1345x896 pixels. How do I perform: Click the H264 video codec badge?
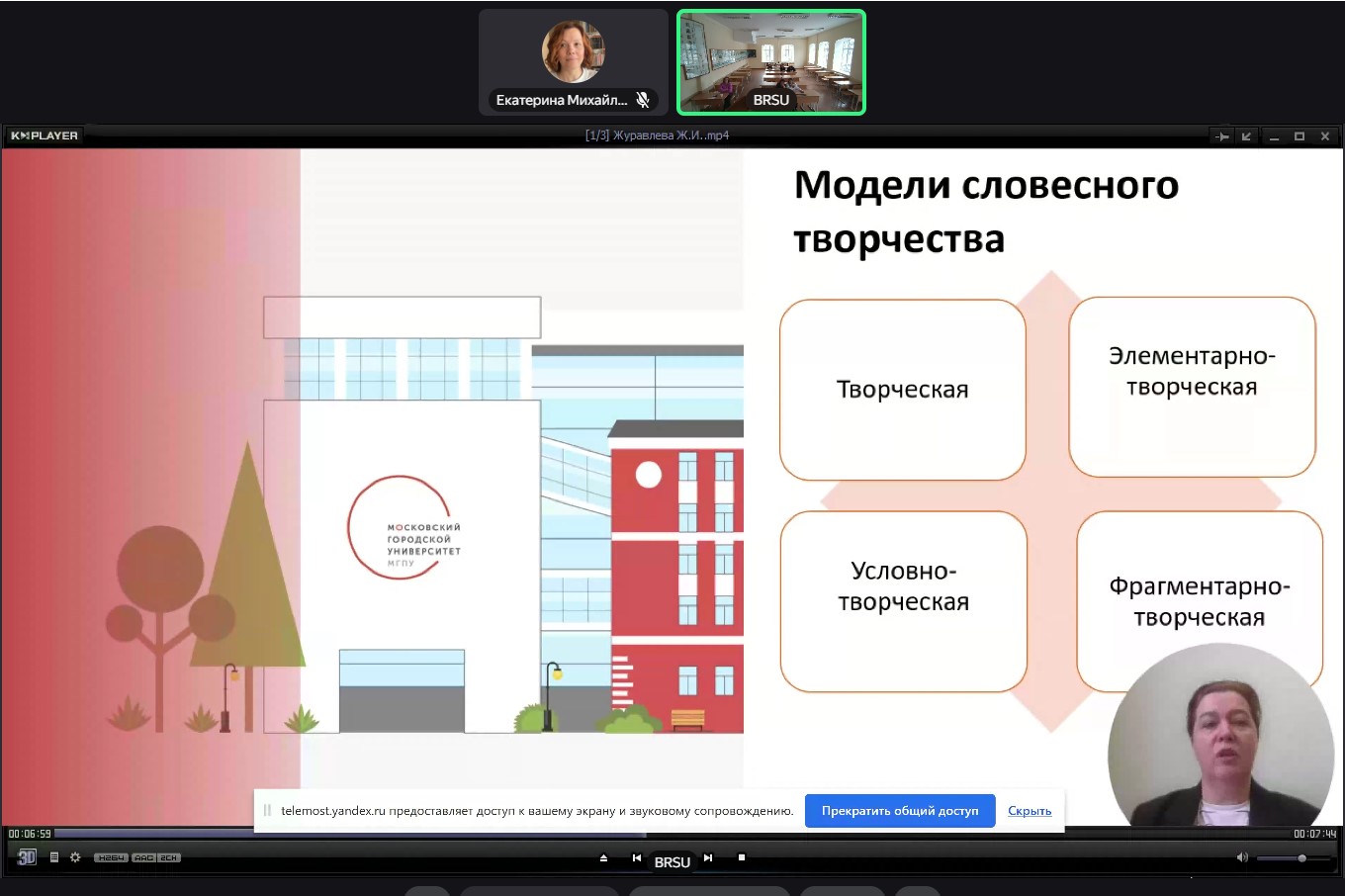pyautogui.click(x=111, y=857)
